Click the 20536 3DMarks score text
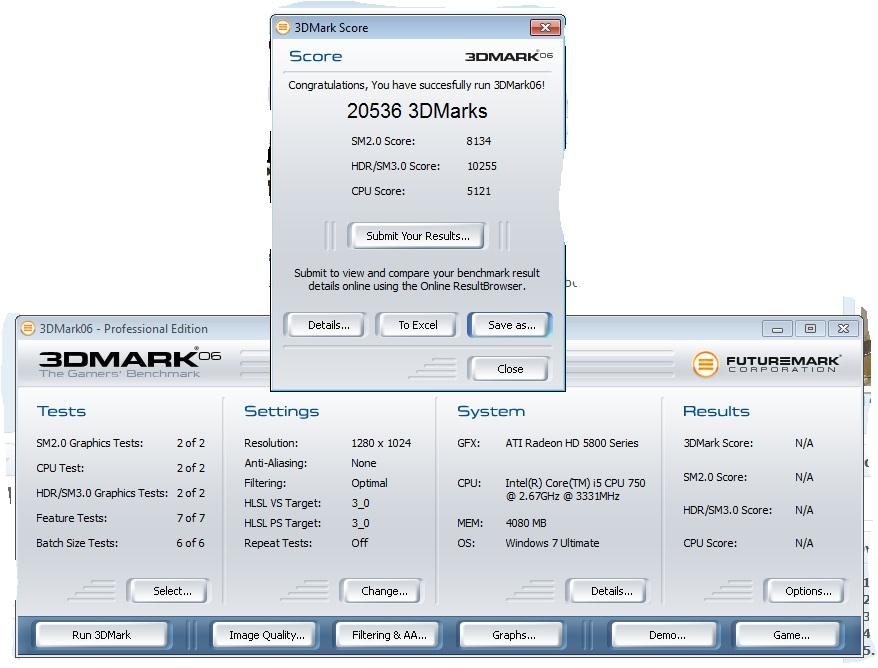 [417, 111]
